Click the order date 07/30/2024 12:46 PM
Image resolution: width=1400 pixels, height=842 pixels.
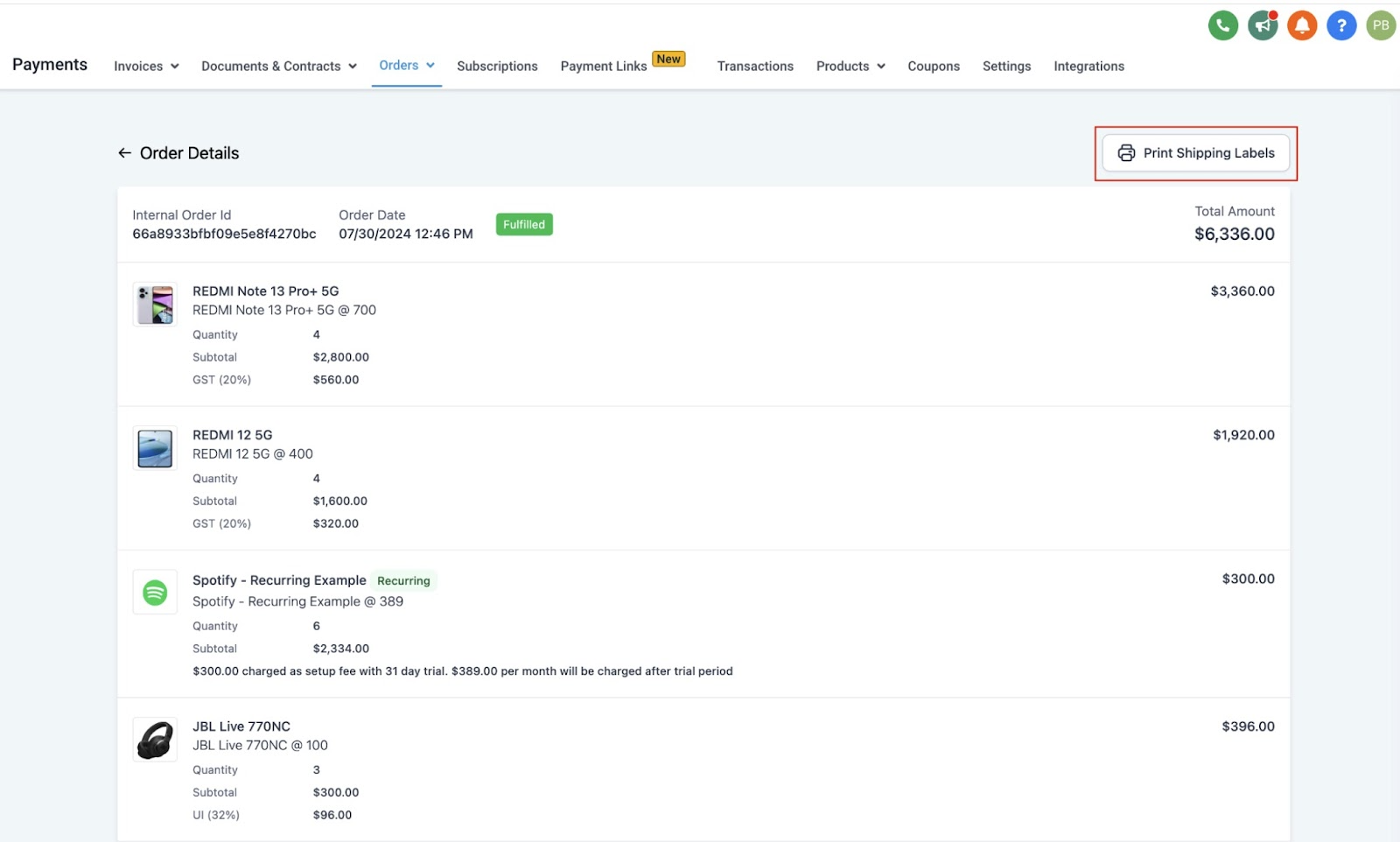click(x=406, y=235)
